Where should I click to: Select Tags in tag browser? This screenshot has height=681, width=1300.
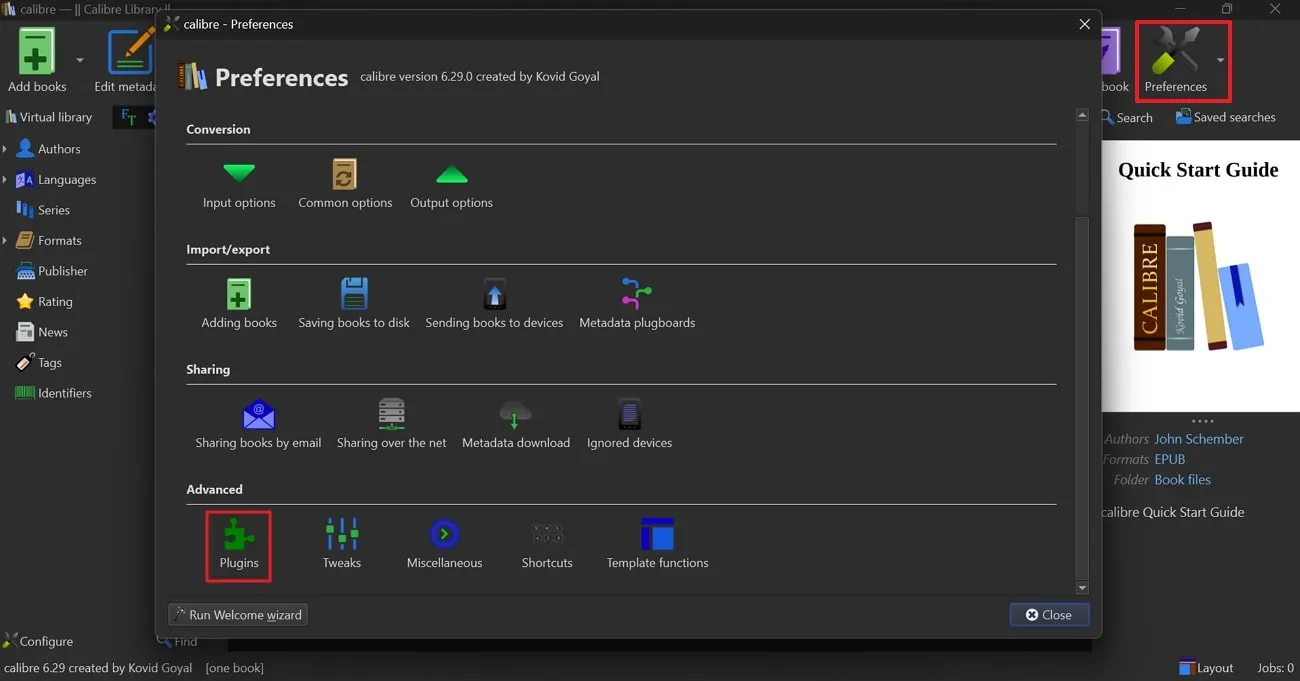tap(39, 363)
